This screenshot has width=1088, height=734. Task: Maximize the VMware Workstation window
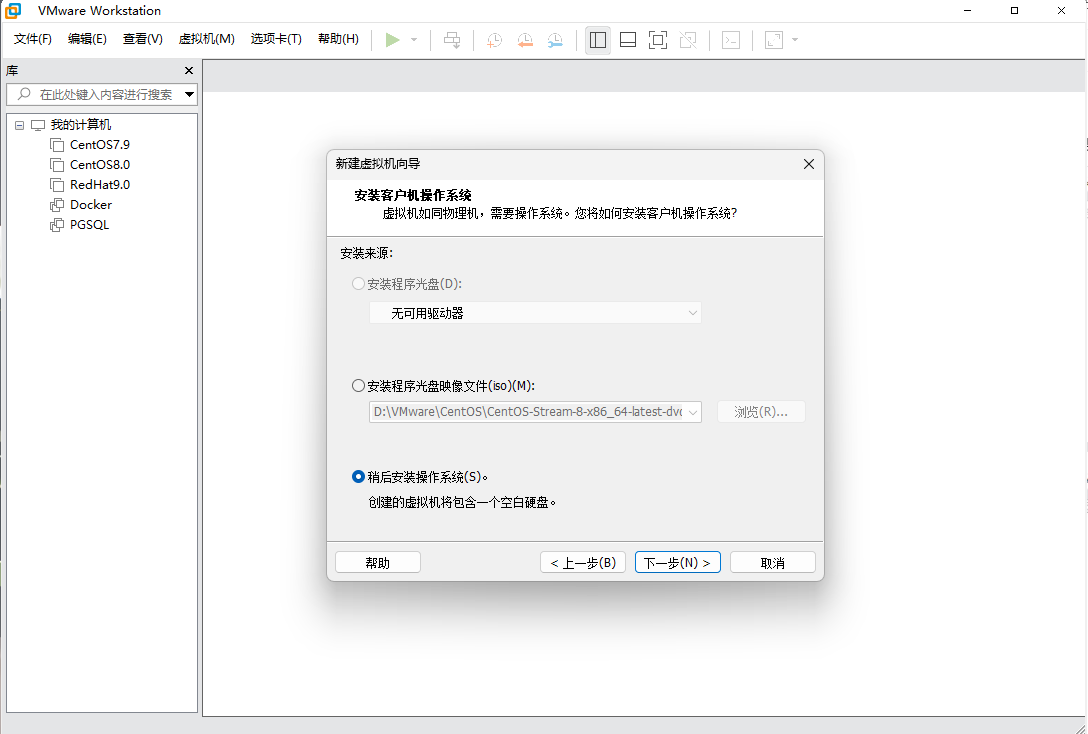click(x=1014, y=10)
